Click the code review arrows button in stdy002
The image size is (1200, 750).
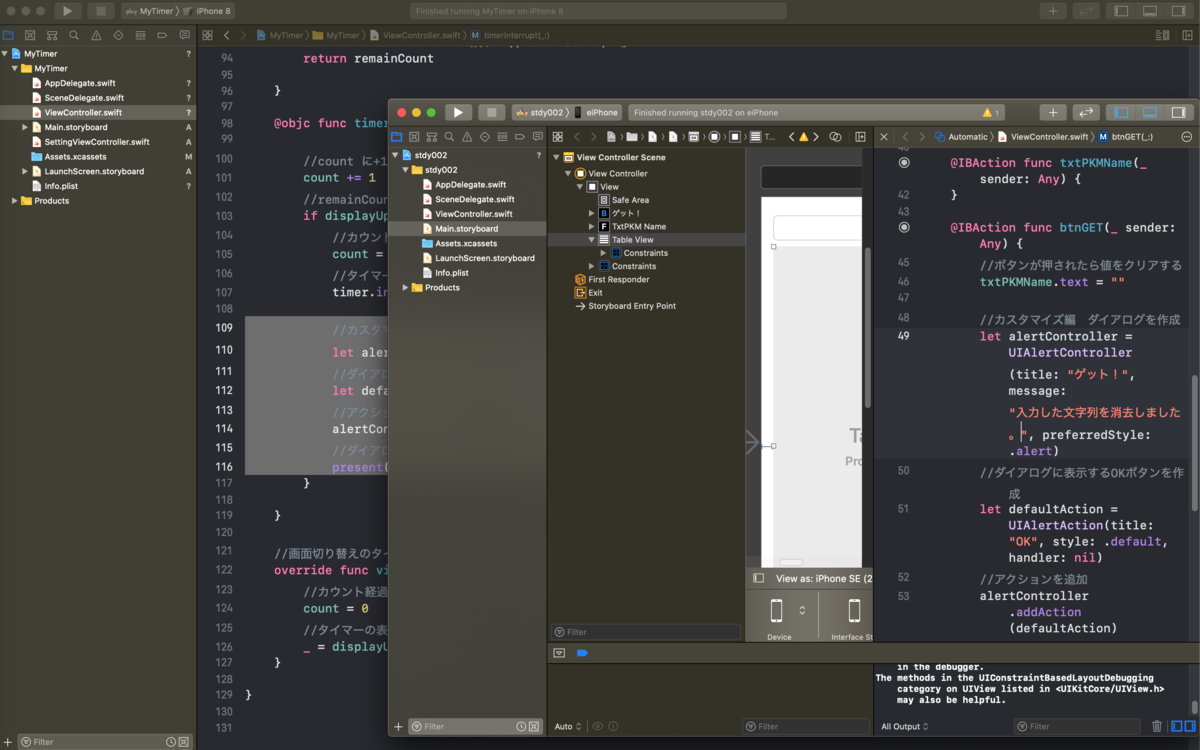[x=1086, y=112]
